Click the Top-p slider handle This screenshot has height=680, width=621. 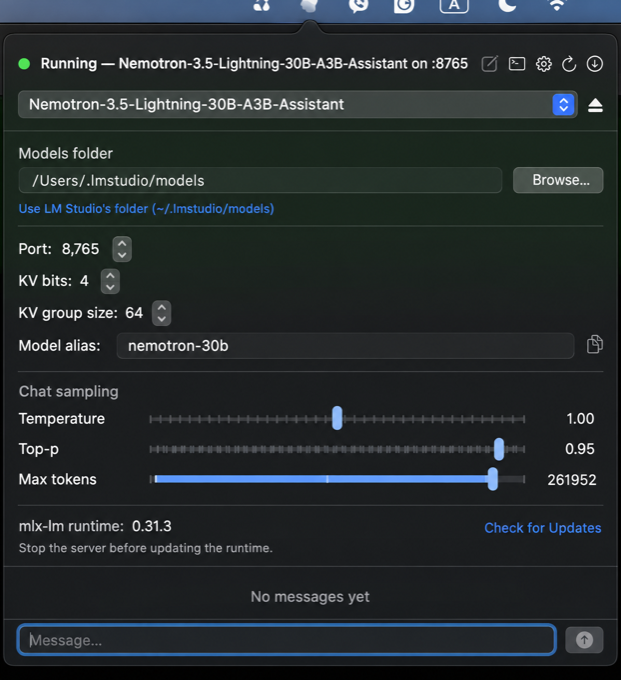tap(499, 449)
